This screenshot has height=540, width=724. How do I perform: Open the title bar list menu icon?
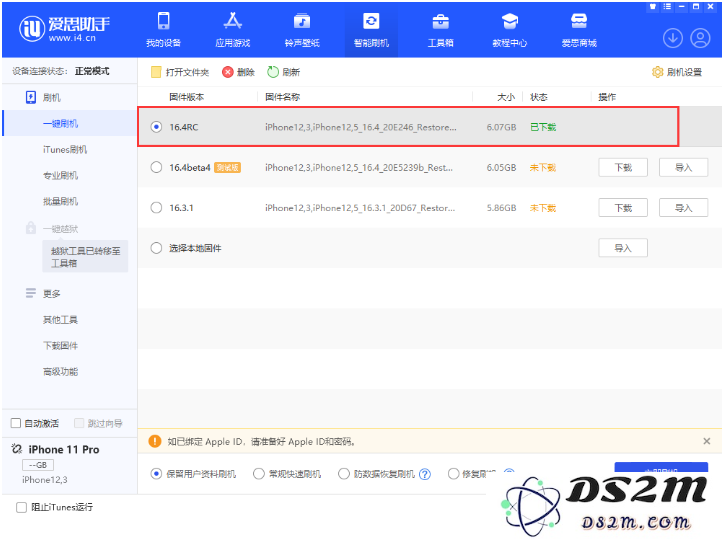tap(667, 6)
